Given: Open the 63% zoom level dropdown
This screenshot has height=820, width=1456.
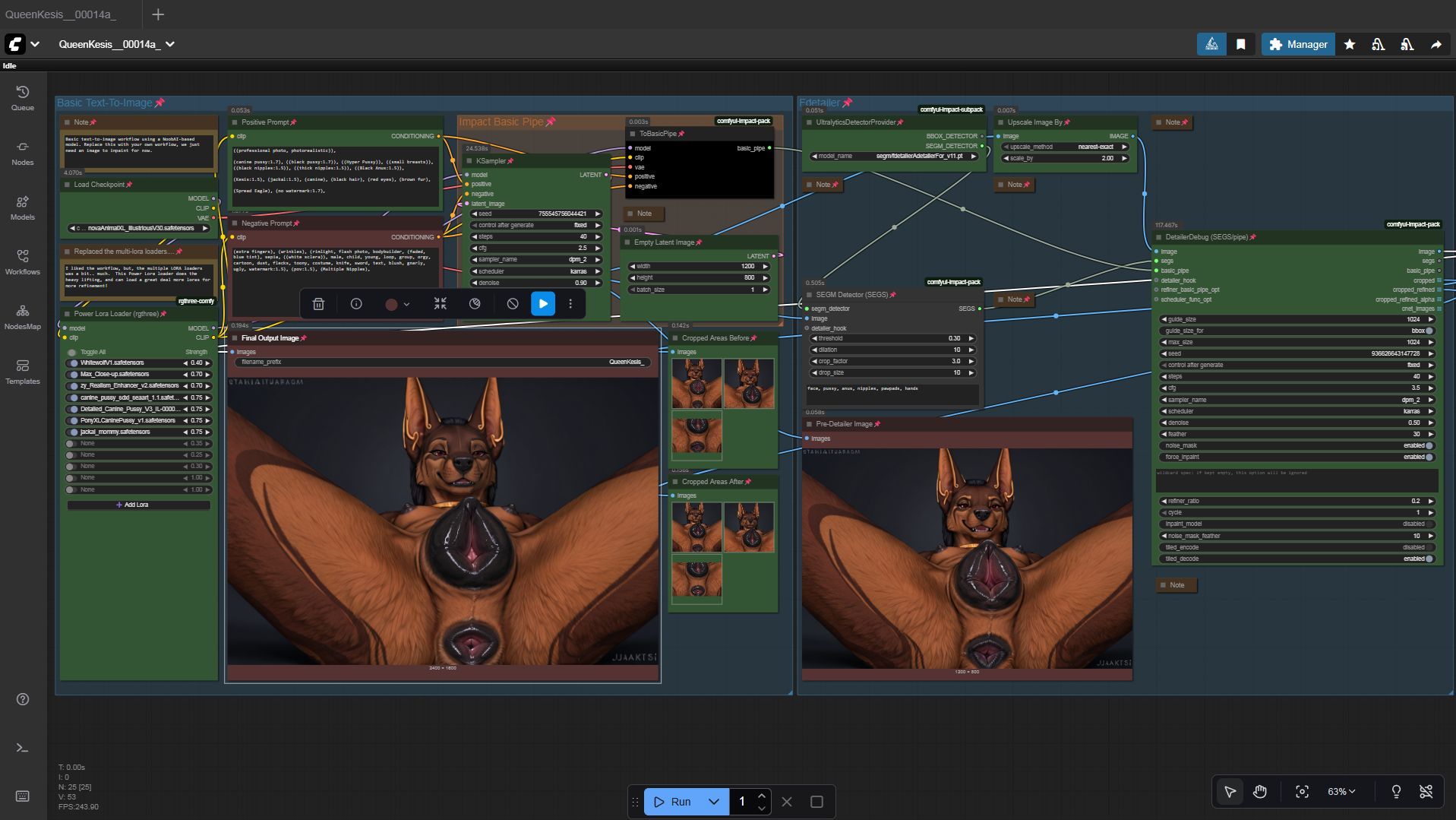Looking at the screenshot, I should click(x=1341, y=792).
